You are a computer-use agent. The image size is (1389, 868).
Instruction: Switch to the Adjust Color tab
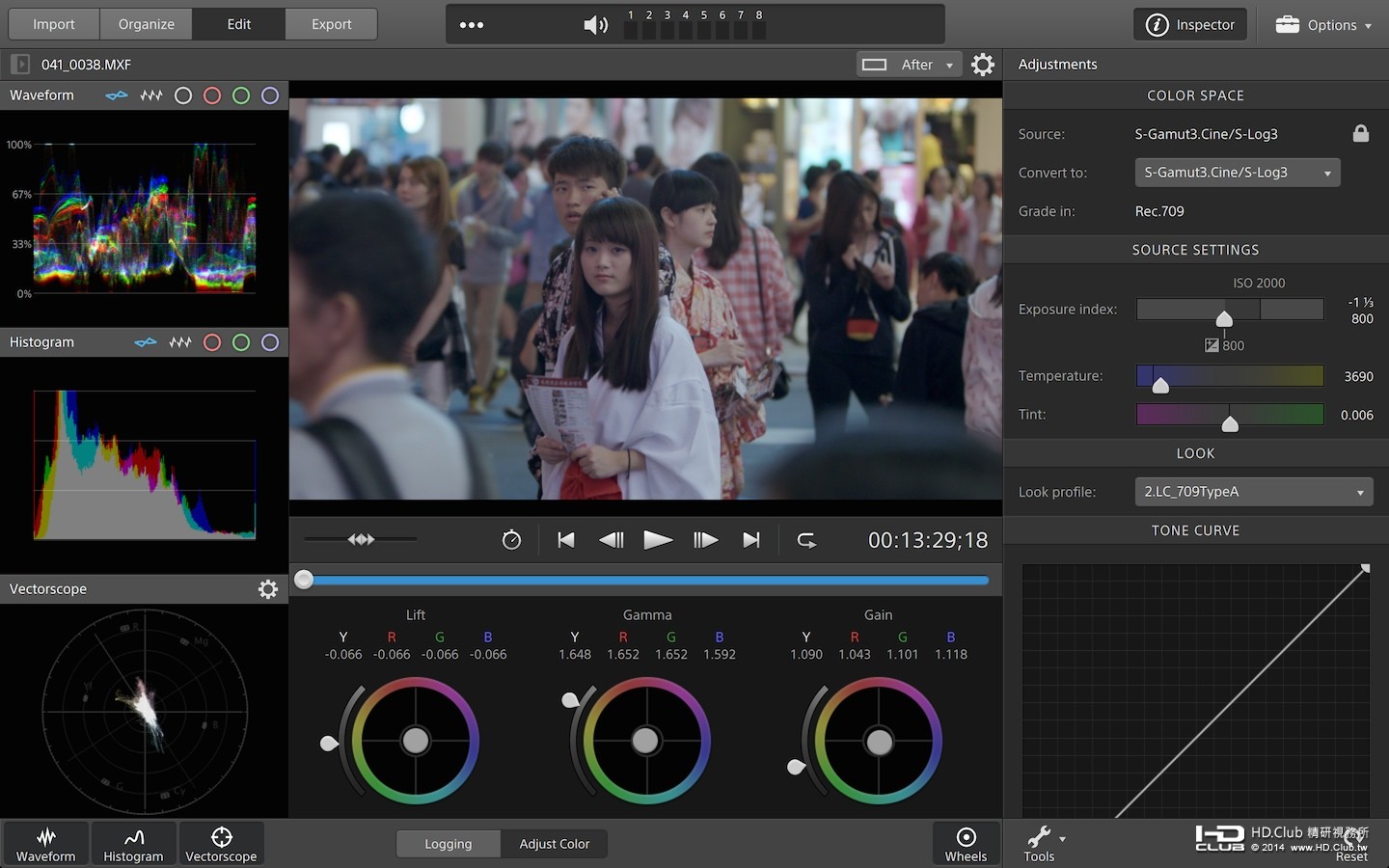554,844
